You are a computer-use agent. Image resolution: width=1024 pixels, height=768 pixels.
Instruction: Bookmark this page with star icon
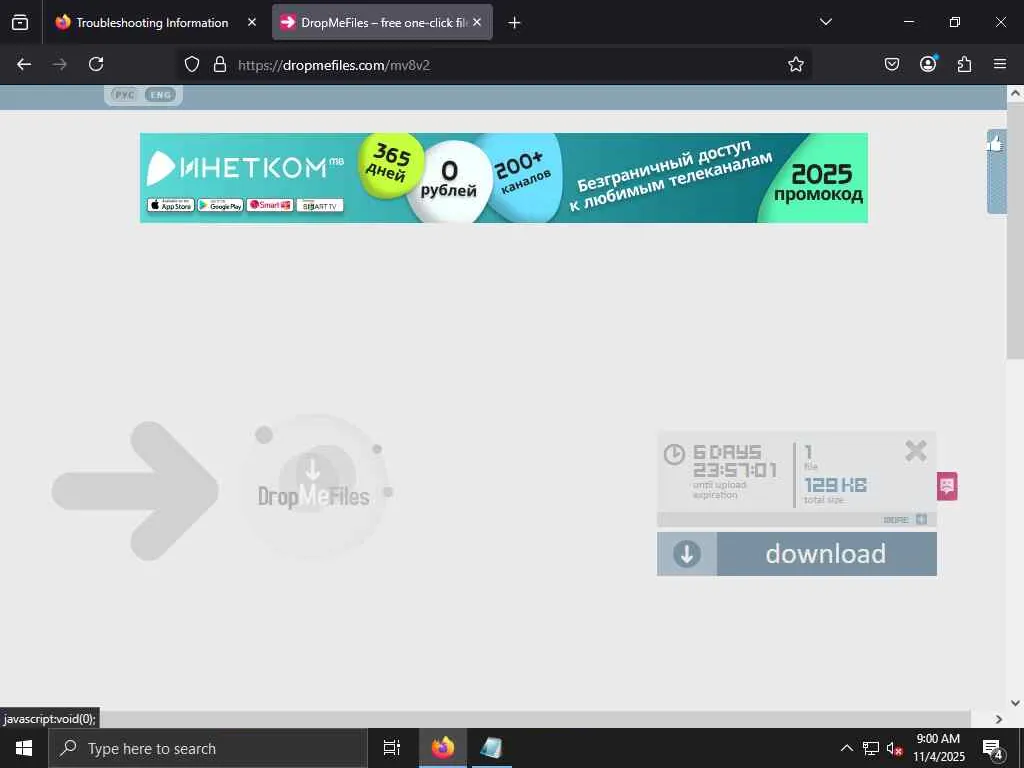[x=795, y=64]
